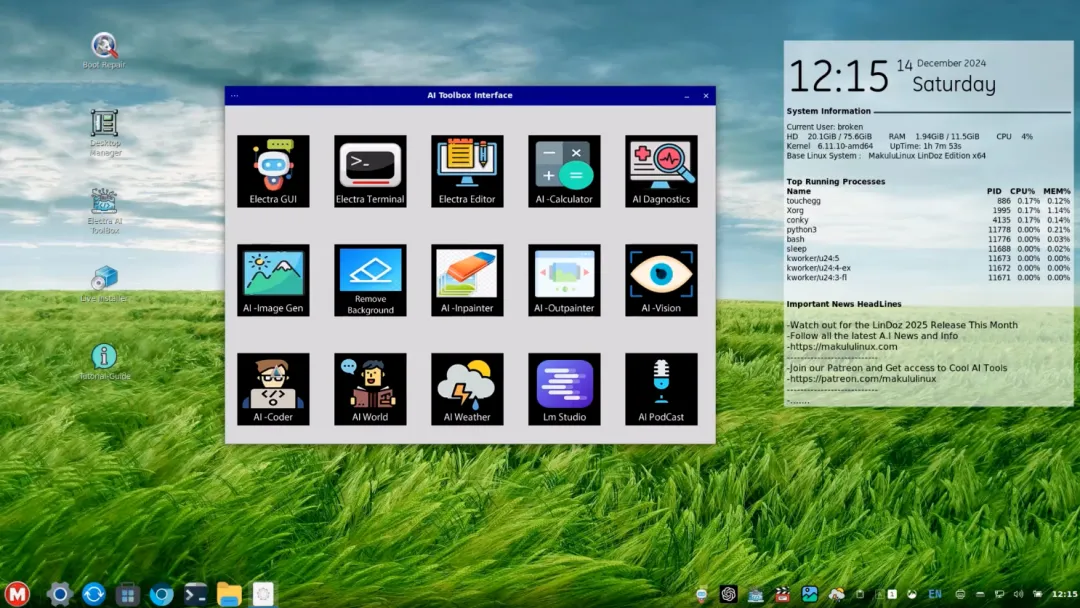The width and height of the screenshot is (1080, 608).
Task: Launch Lm Studio
Action: click(x=564, y=389)
